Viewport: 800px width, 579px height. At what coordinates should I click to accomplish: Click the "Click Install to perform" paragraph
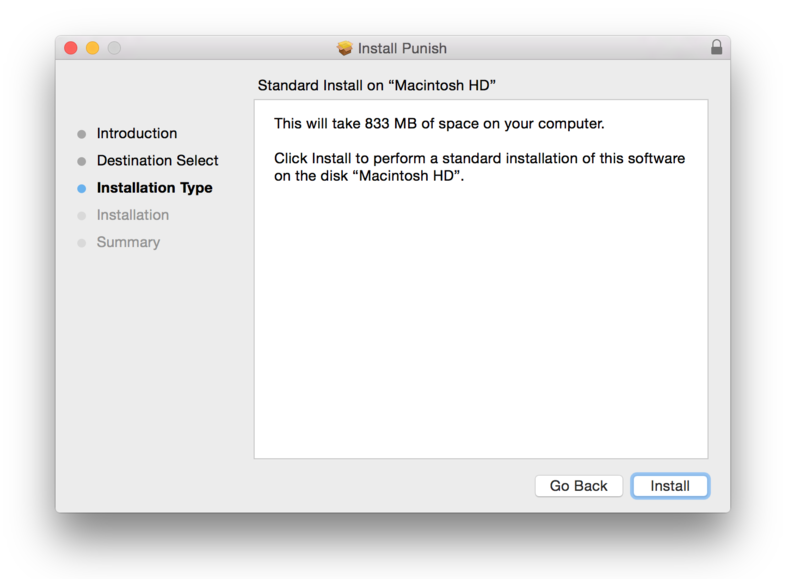[x=479, y=167]
